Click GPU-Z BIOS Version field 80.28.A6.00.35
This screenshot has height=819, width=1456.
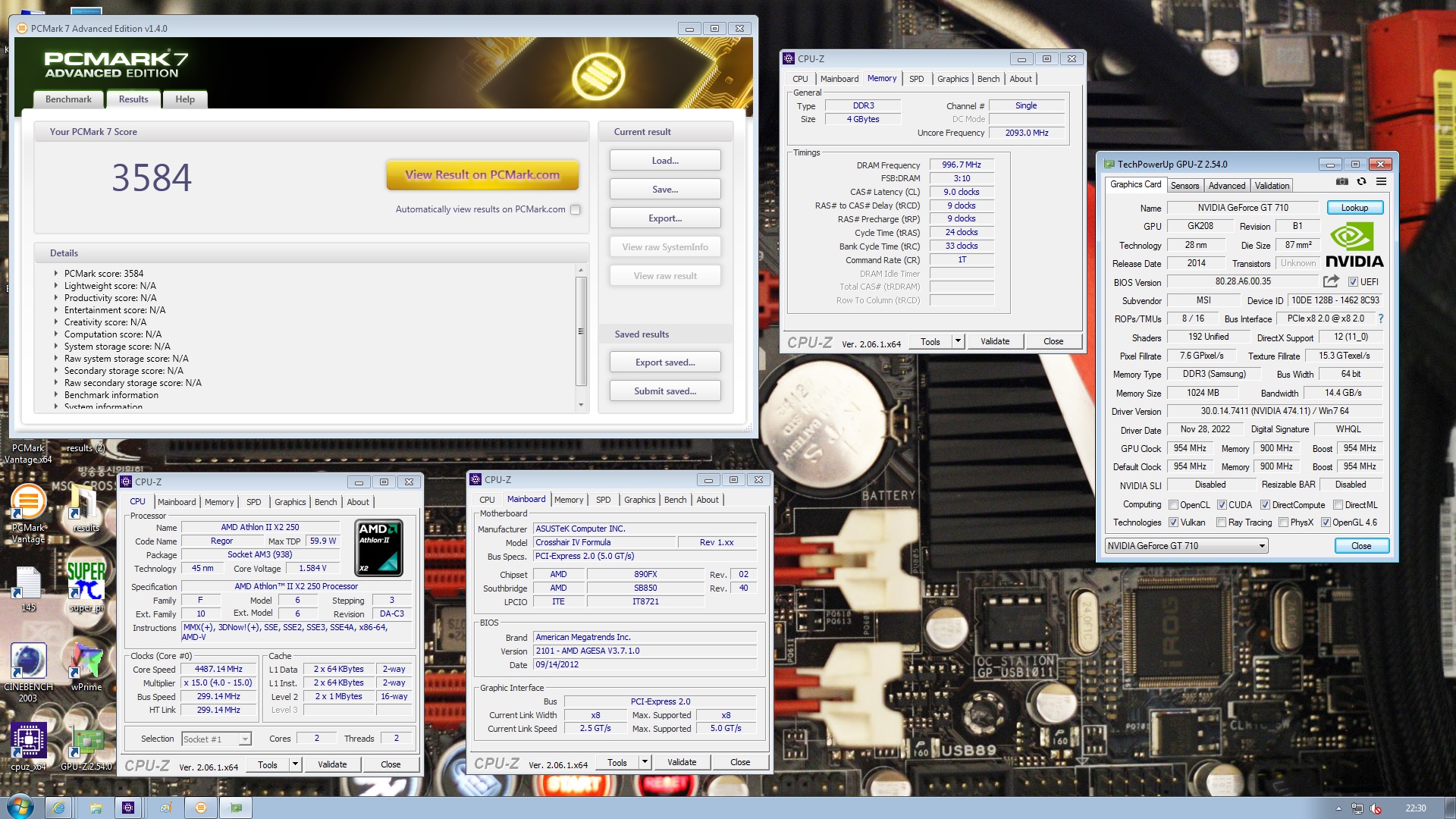pyautogui.click(x=1243, y=281)
